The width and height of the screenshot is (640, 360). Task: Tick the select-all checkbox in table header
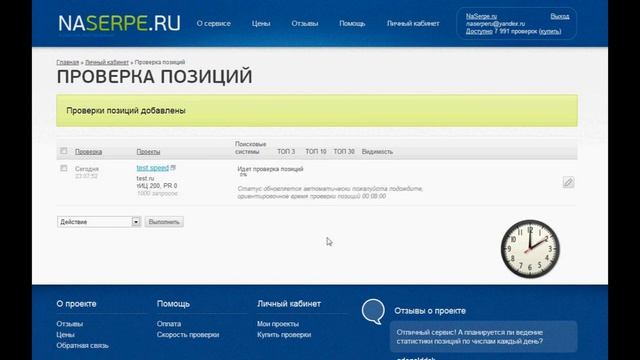64,151
